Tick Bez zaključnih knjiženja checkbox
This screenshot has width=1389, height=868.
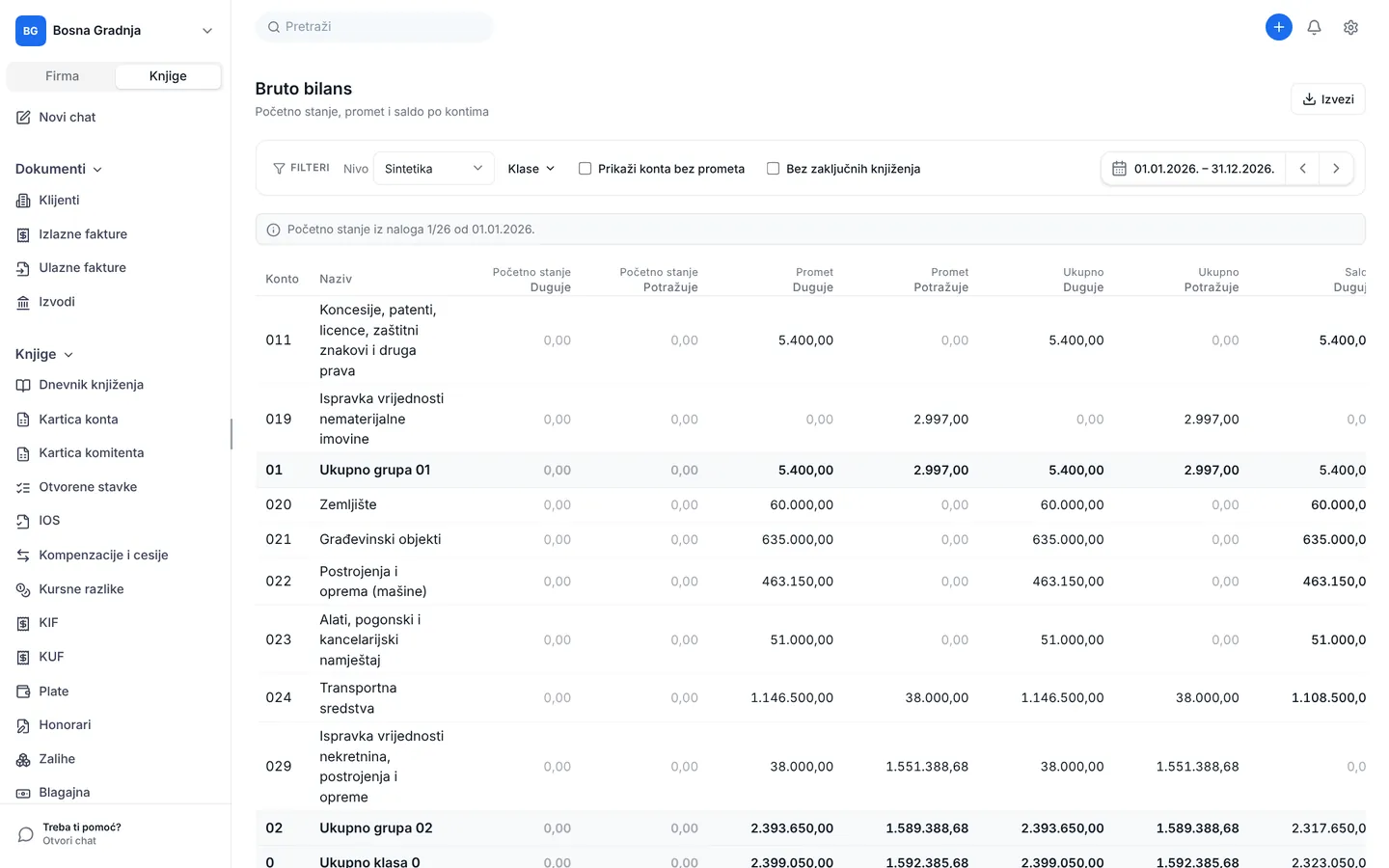pos(773,169)
